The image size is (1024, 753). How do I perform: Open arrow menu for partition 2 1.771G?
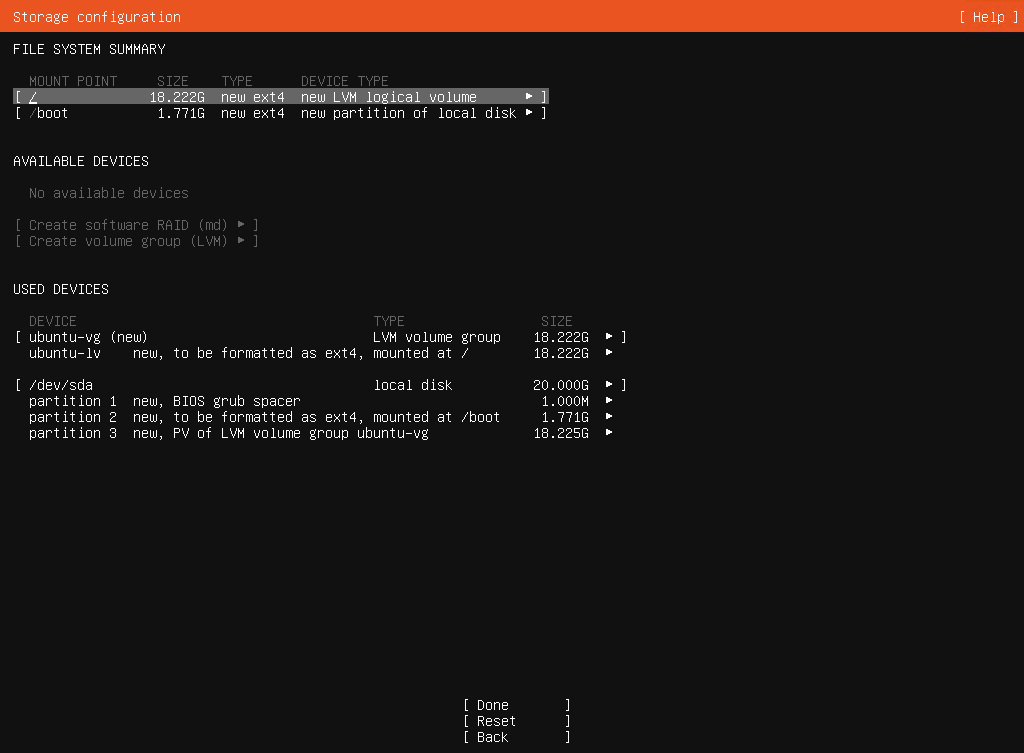tap(609, 417)
